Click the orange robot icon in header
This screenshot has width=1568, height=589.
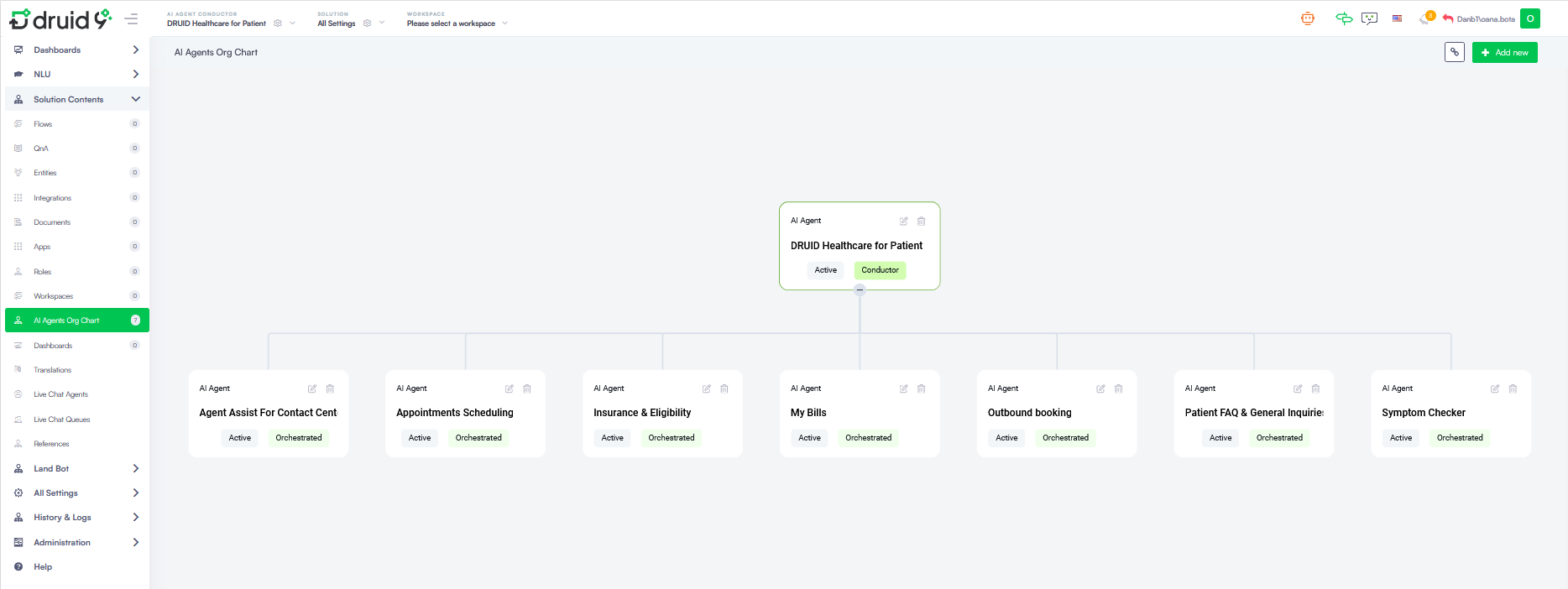(x=1307, y=18)
